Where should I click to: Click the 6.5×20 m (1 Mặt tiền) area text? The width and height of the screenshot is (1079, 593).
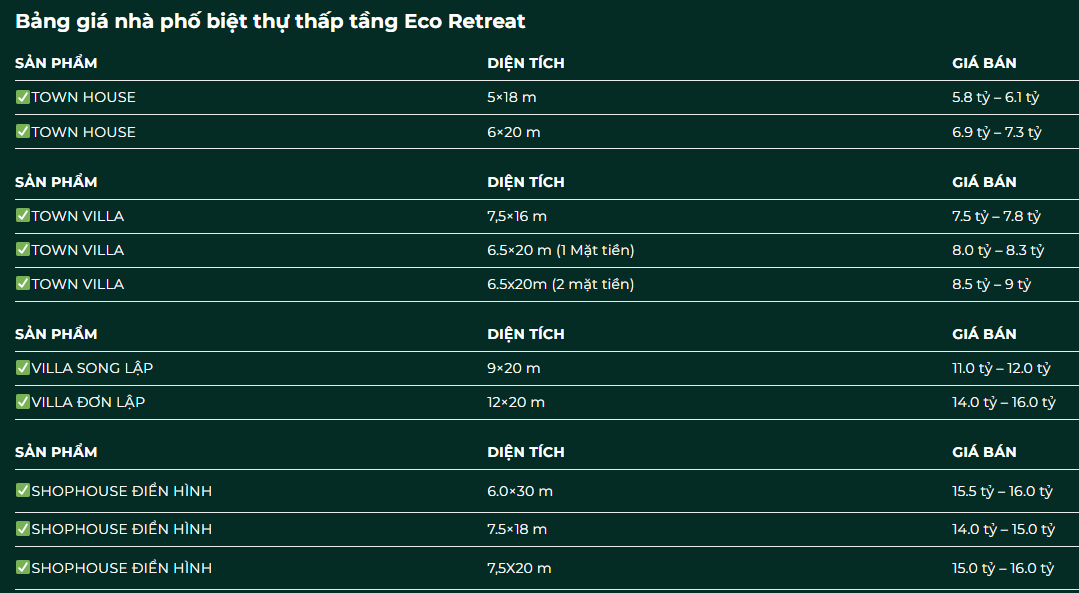pos(561,250)
